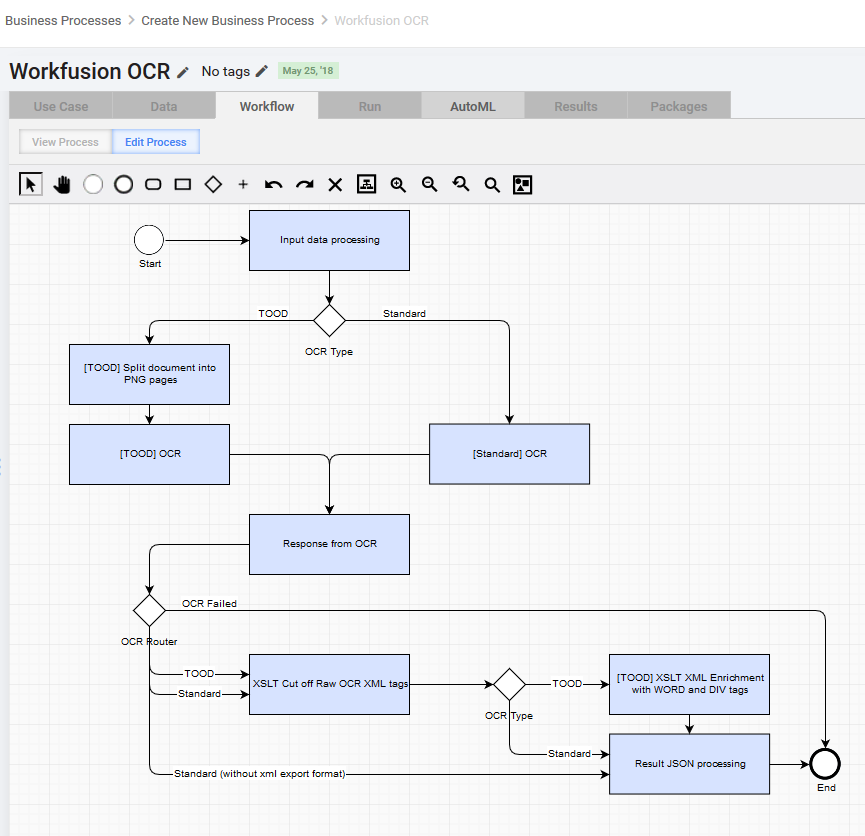Click the plus add icon in toolbar
The height and width of the screenshot is (836, 865).
(243, 184)
